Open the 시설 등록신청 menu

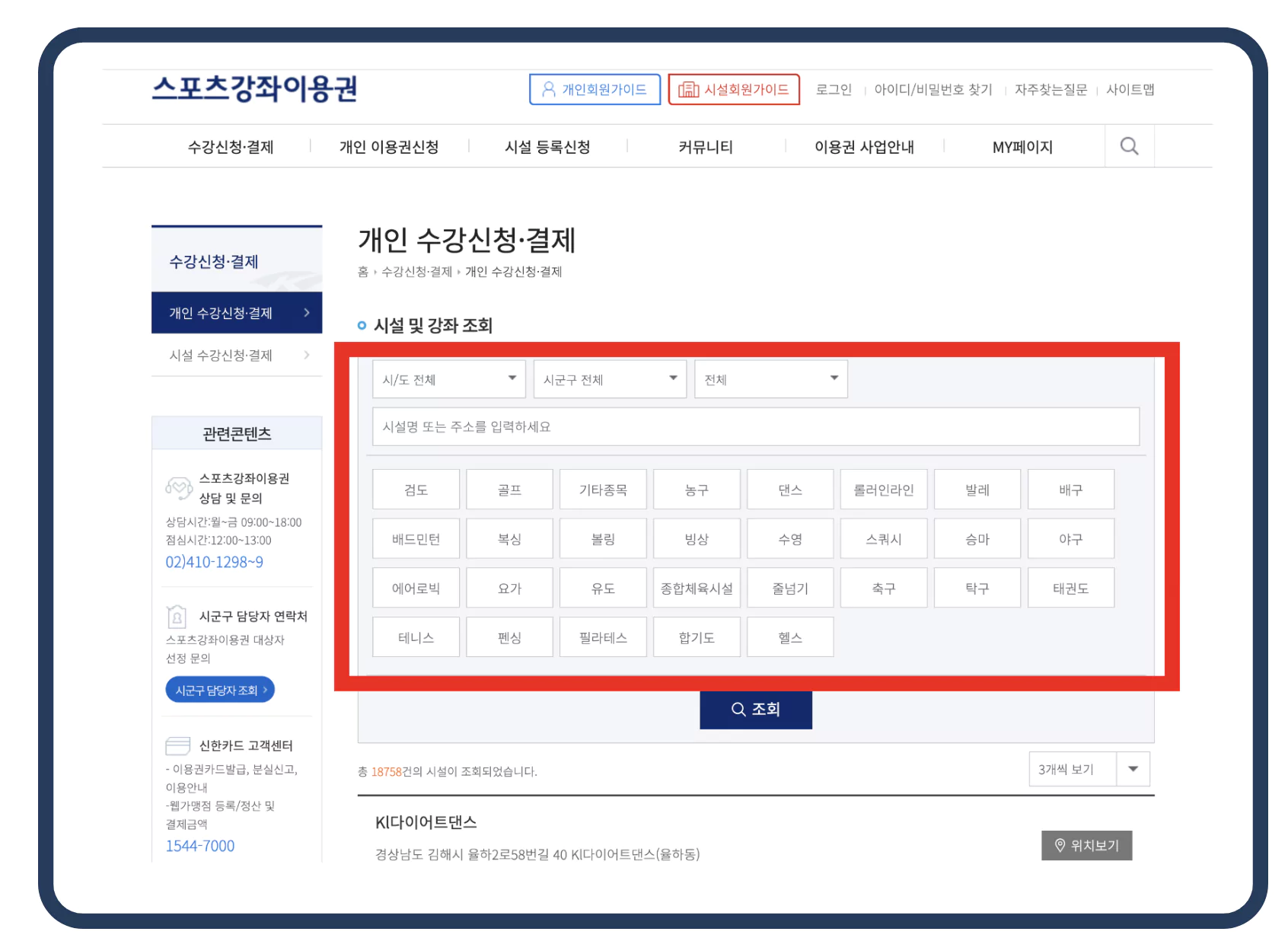click(x=547, y=147)
